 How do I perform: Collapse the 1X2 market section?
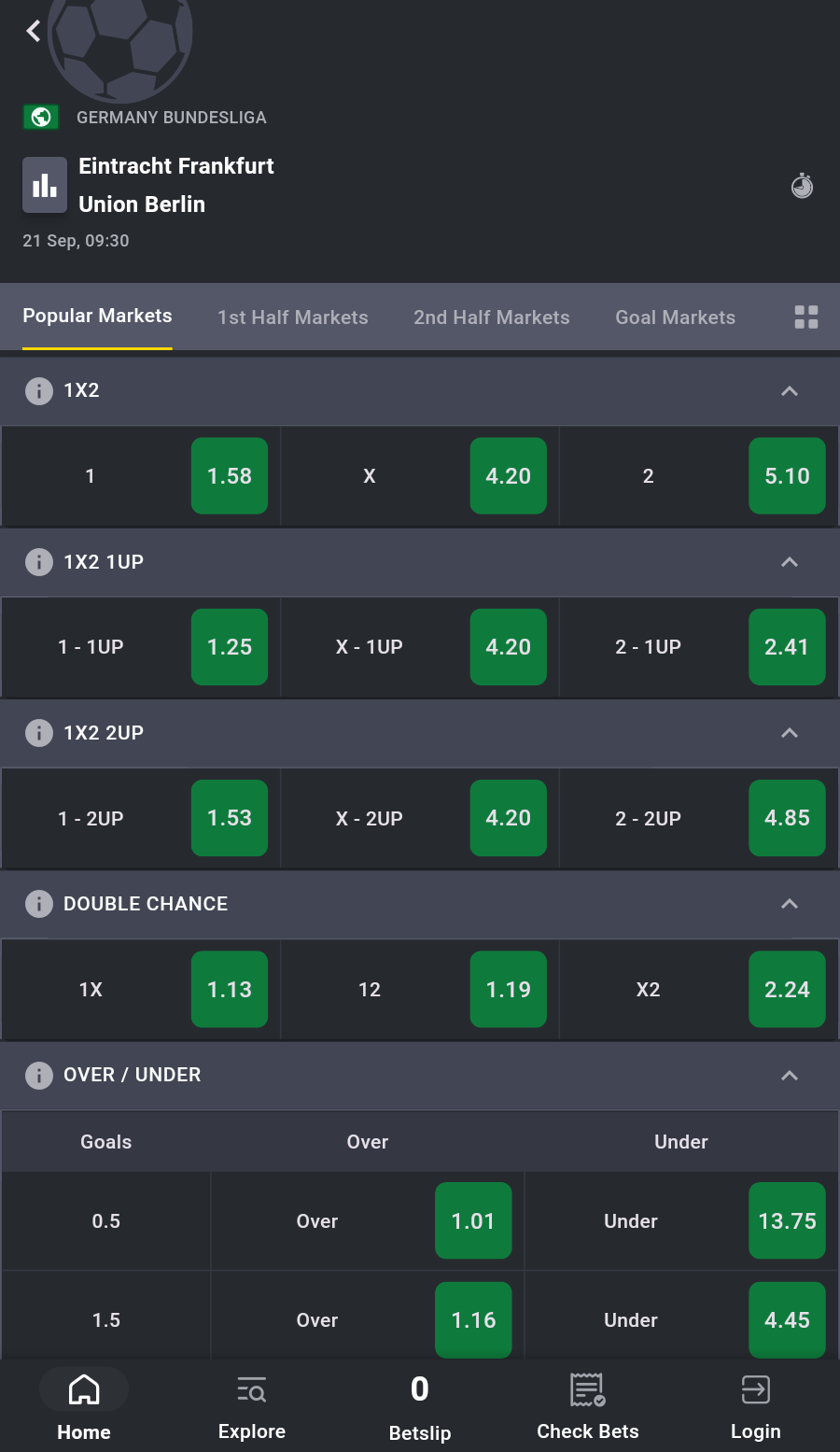pos(790,391)
